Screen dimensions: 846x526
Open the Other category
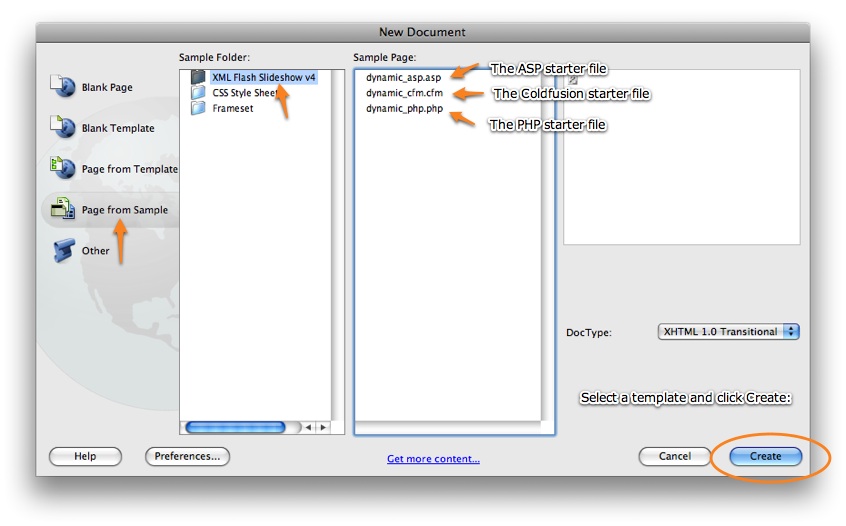pos(95,251)
